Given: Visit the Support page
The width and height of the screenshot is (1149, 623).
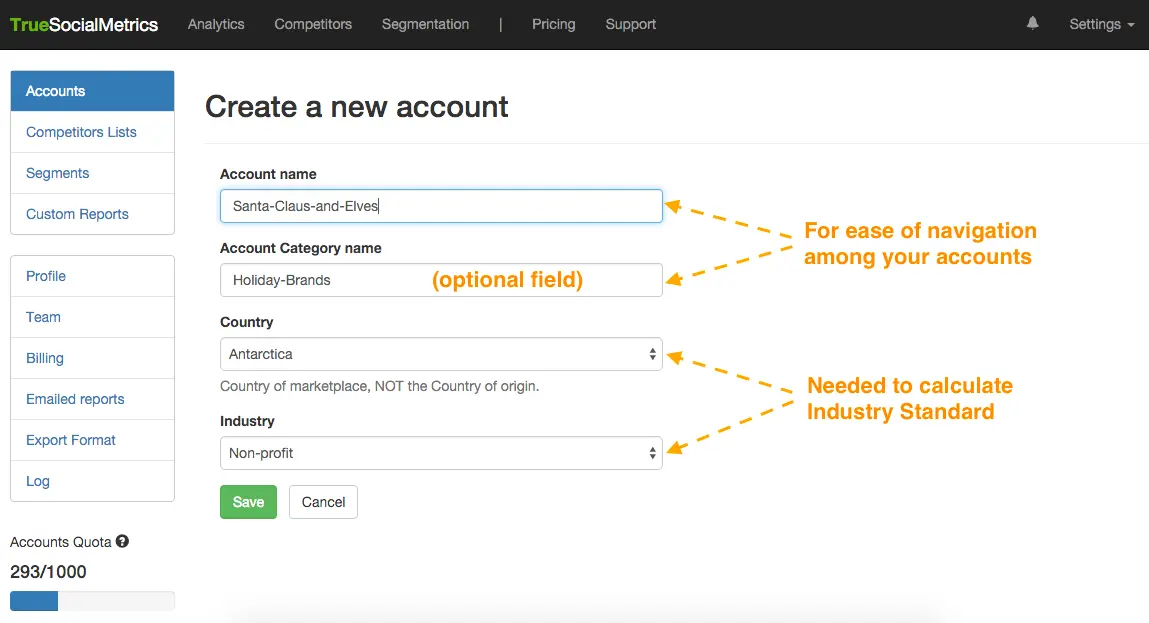Looking at the screenshot, I should point(630,24).
